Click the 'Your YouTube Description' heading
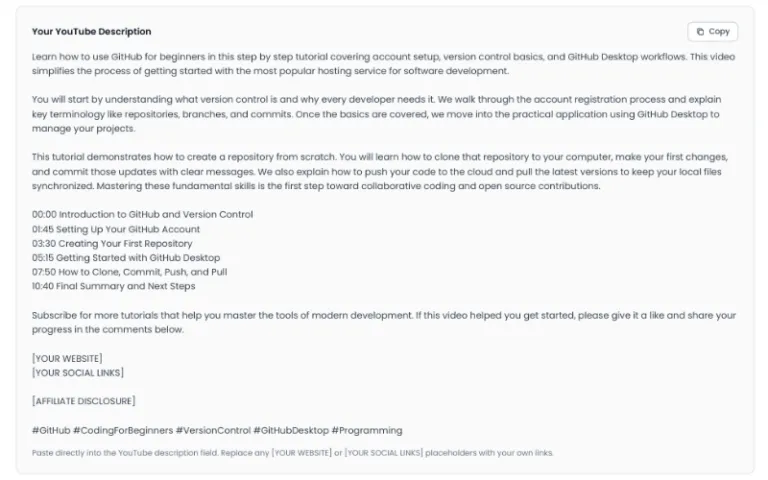Image resolution: width=768 pixels, height=480 pixels. coord(92,31)
